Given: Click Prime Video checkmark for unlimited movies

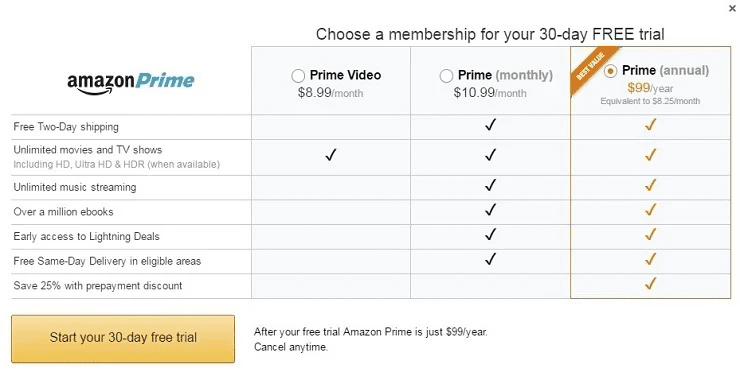Looking at the screenshot, I should pos(331,154).
